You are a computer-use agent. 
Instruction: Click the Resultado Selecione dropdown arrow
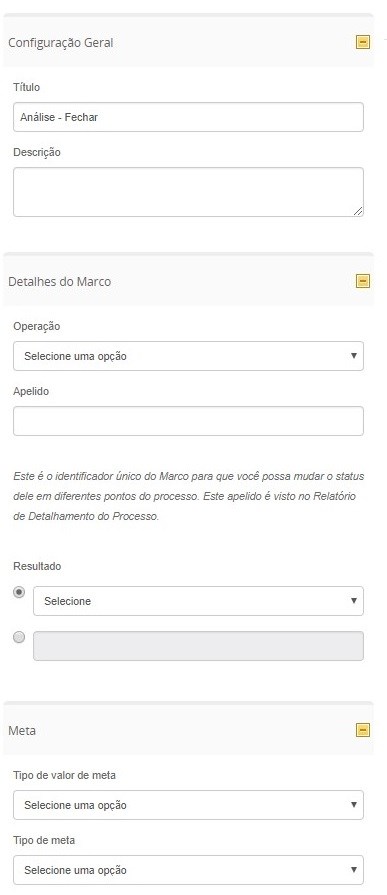point(353,601)
